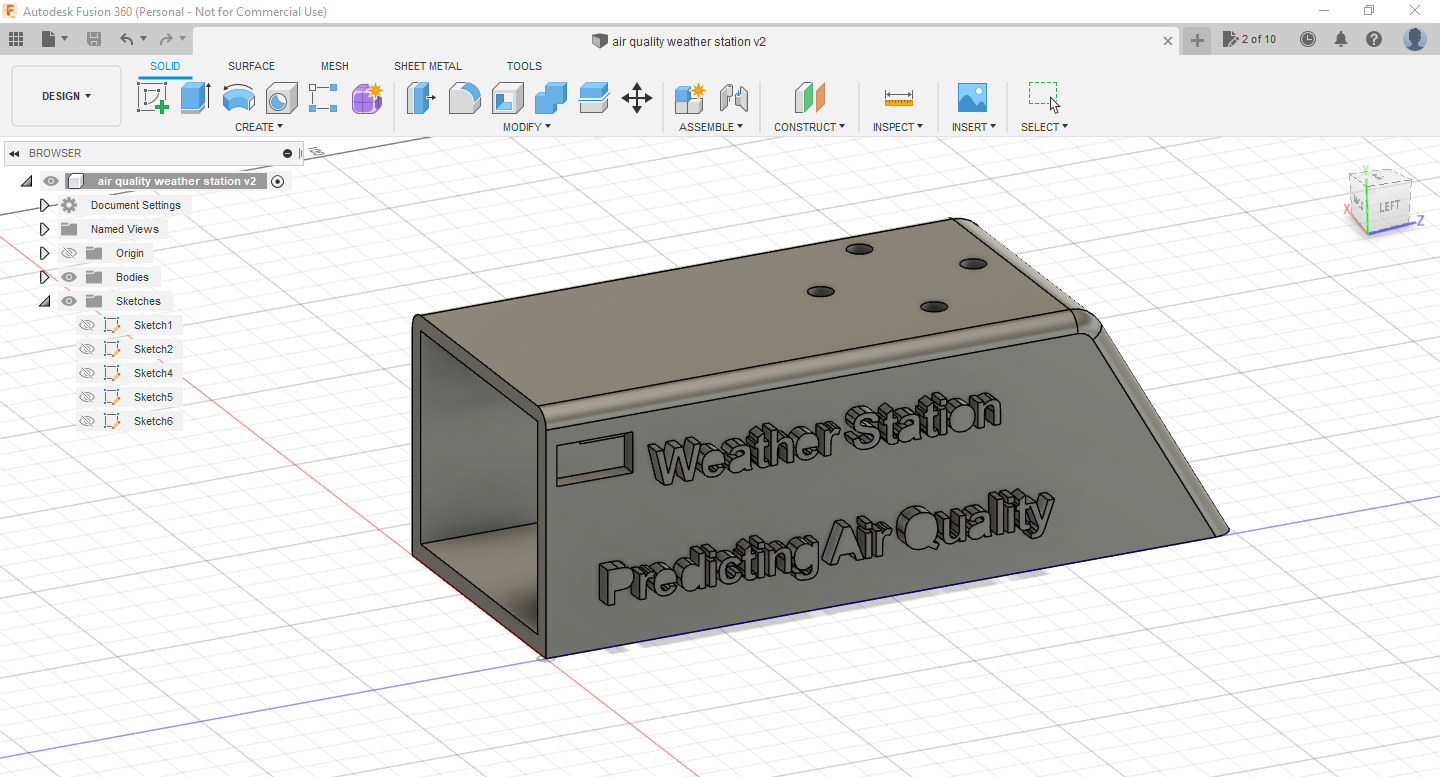Activate the Move/Copy tool
This screenshot has width=1440, height=777.
[637, 98]
